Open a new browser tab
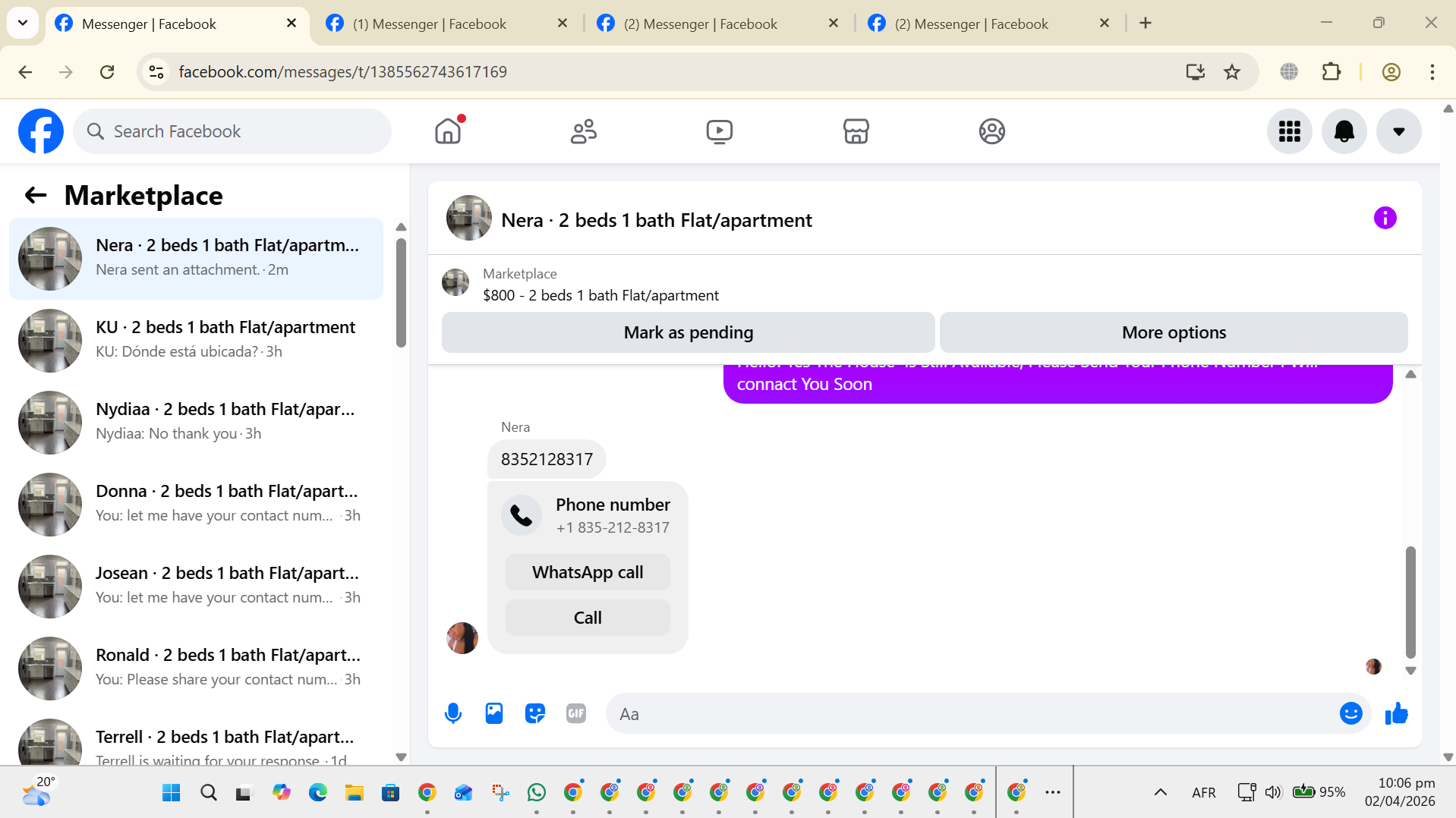The width and height of the screenshot is (1456, 818). [x=1146, y=24]
